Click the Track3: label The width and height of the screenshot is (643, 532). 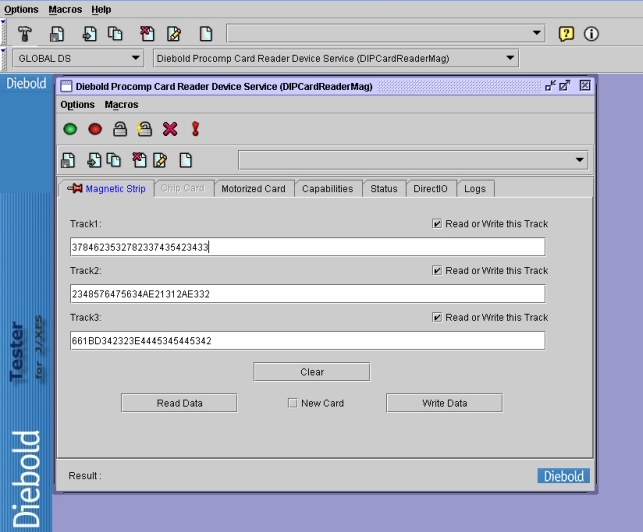click(86, 317)
